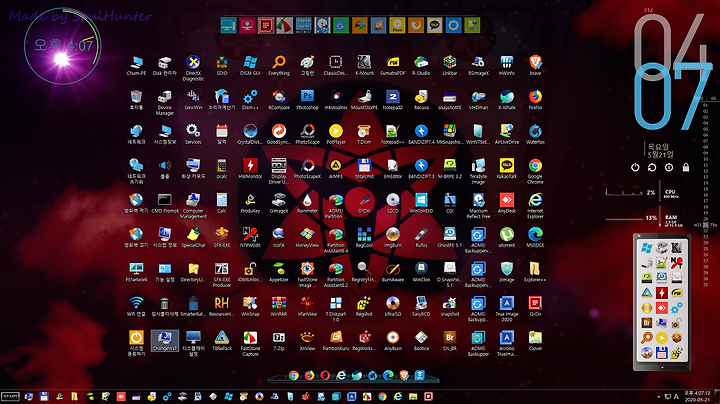Open BANDIZIP7.4 desktop icon
The height and width of the screenshot is (404, 720).
(x=421, y=134)
